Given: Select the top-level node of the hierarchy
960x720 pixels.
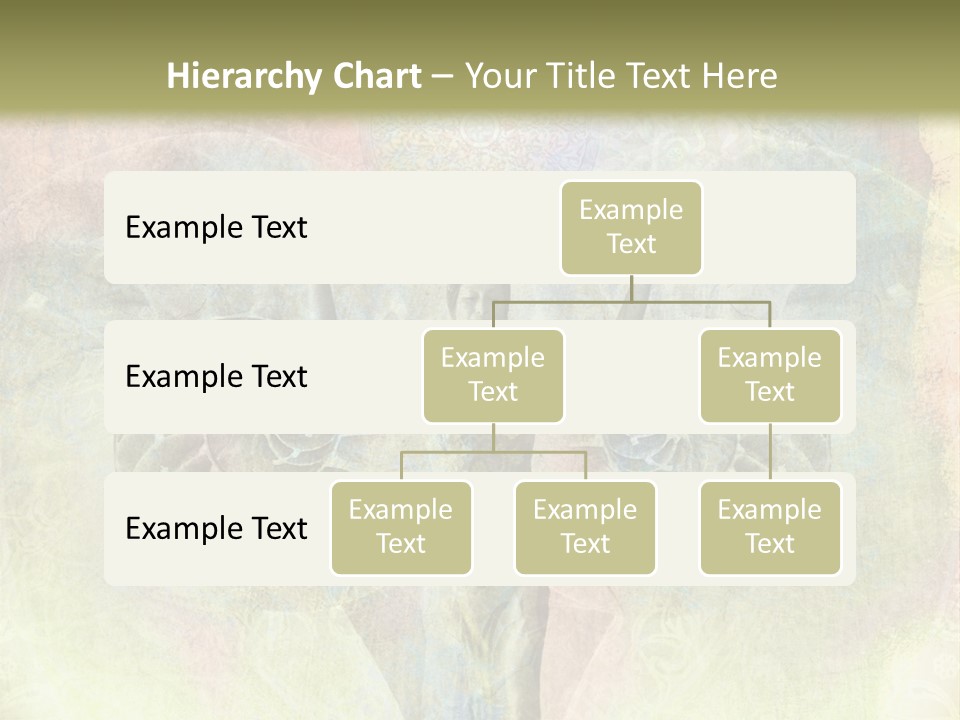Looking at the screenshot, I should coord(631,228).
